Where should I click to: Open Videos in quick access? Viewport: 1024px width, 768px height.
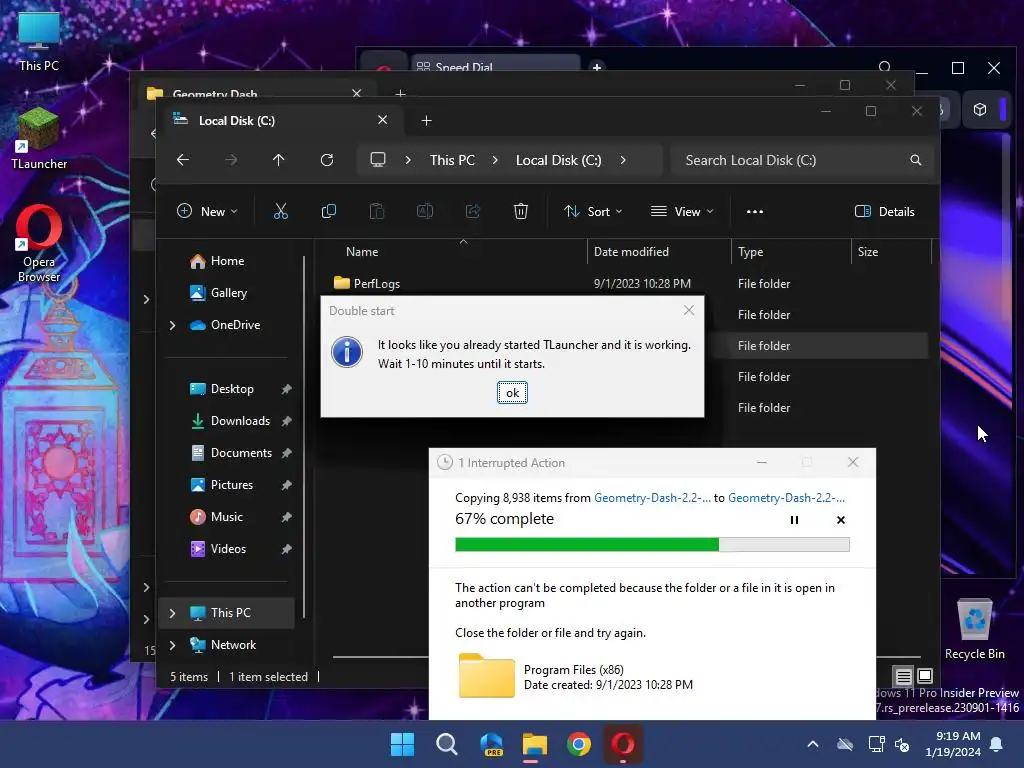(x=228, y=549)
